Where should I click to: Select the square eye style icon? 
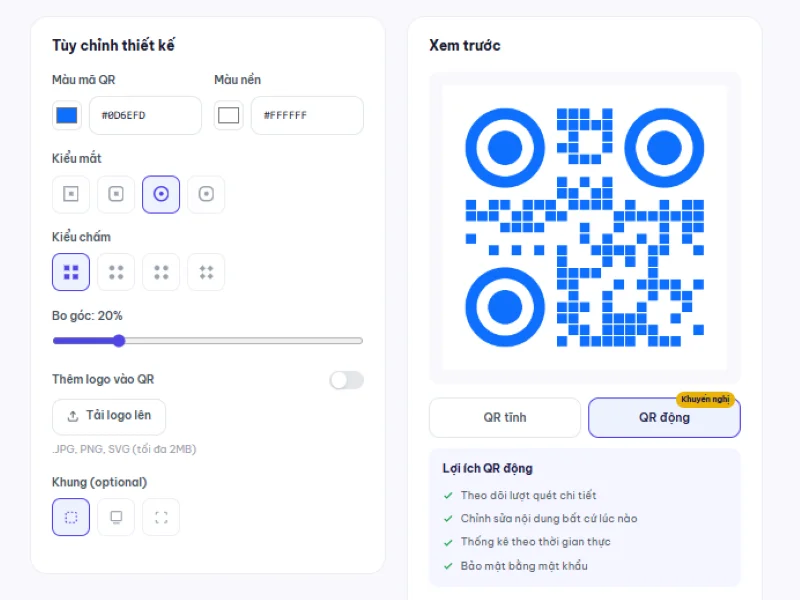click(71, 194)
